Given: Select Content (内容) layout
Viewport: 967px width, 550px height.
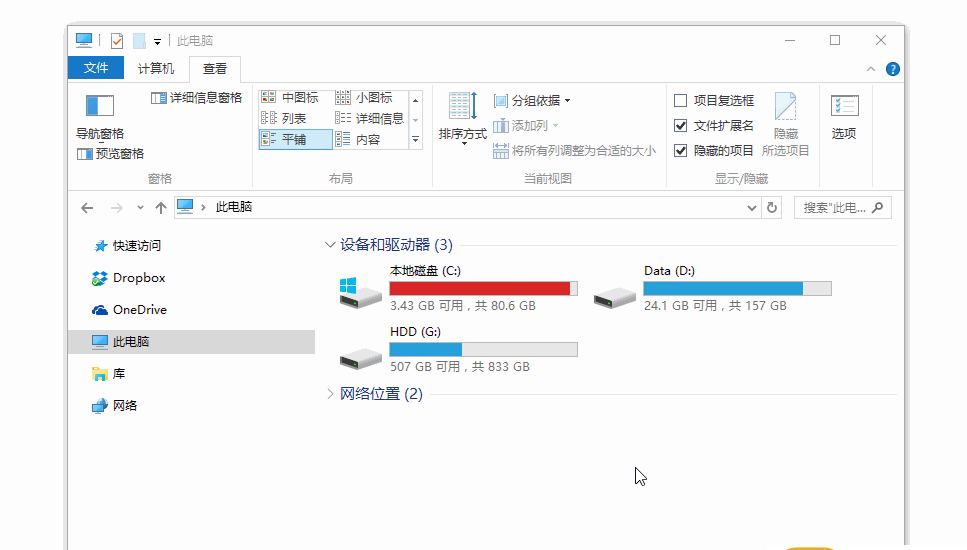Looking at the screenshot, I should 358,139.
